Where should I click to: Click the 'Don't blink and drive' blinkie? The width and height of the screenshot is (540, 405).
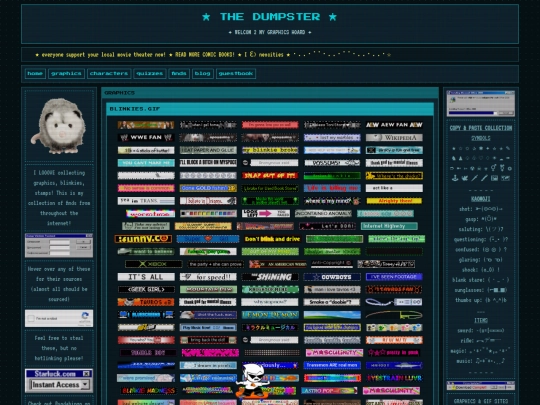coord(272,239)
